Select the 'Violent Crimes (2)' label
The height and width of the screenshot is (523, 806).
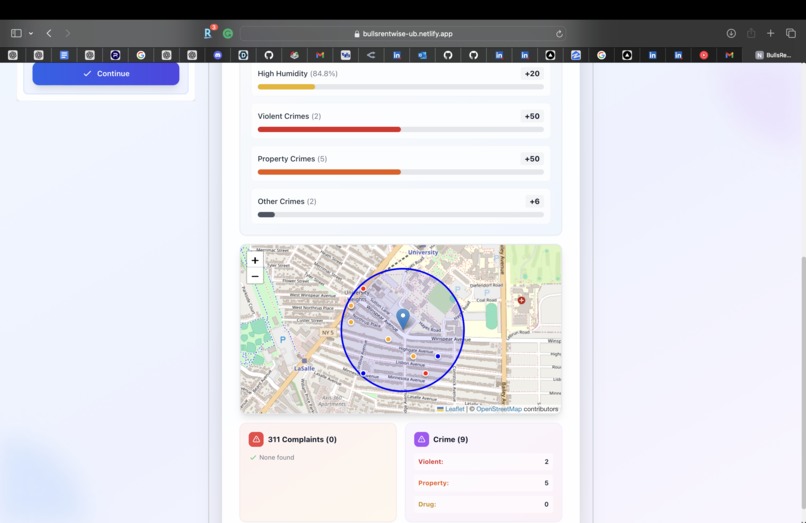click(x=289, y=116)
